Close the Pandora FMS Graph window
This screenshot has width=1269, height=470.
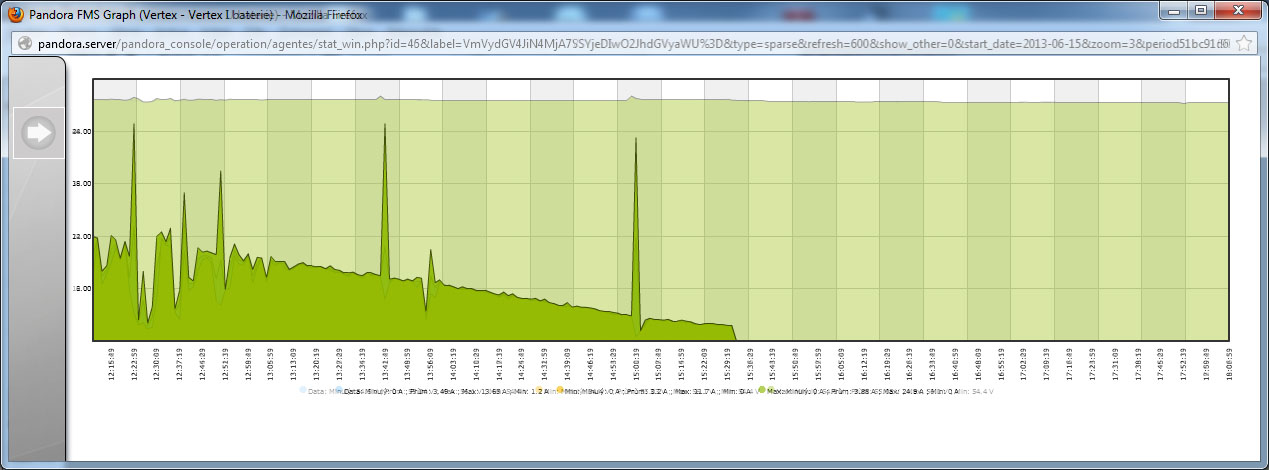click(x=1238, y=10)
